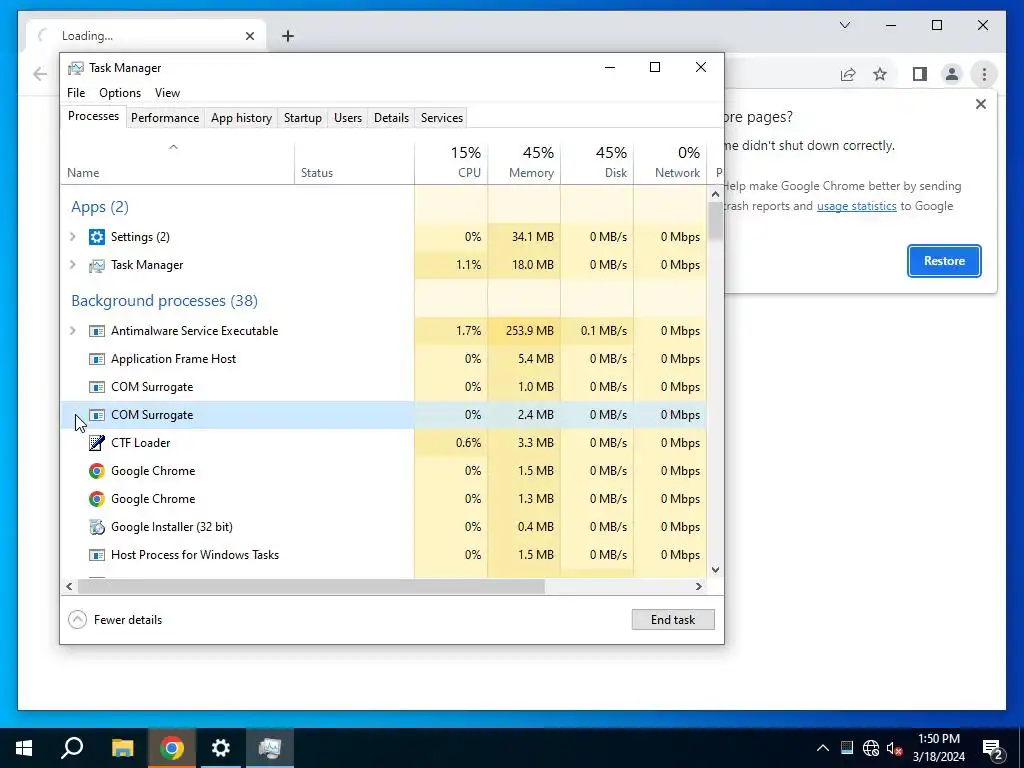
Task: Click the Application Frame Host icon
Action: [97, 359]
